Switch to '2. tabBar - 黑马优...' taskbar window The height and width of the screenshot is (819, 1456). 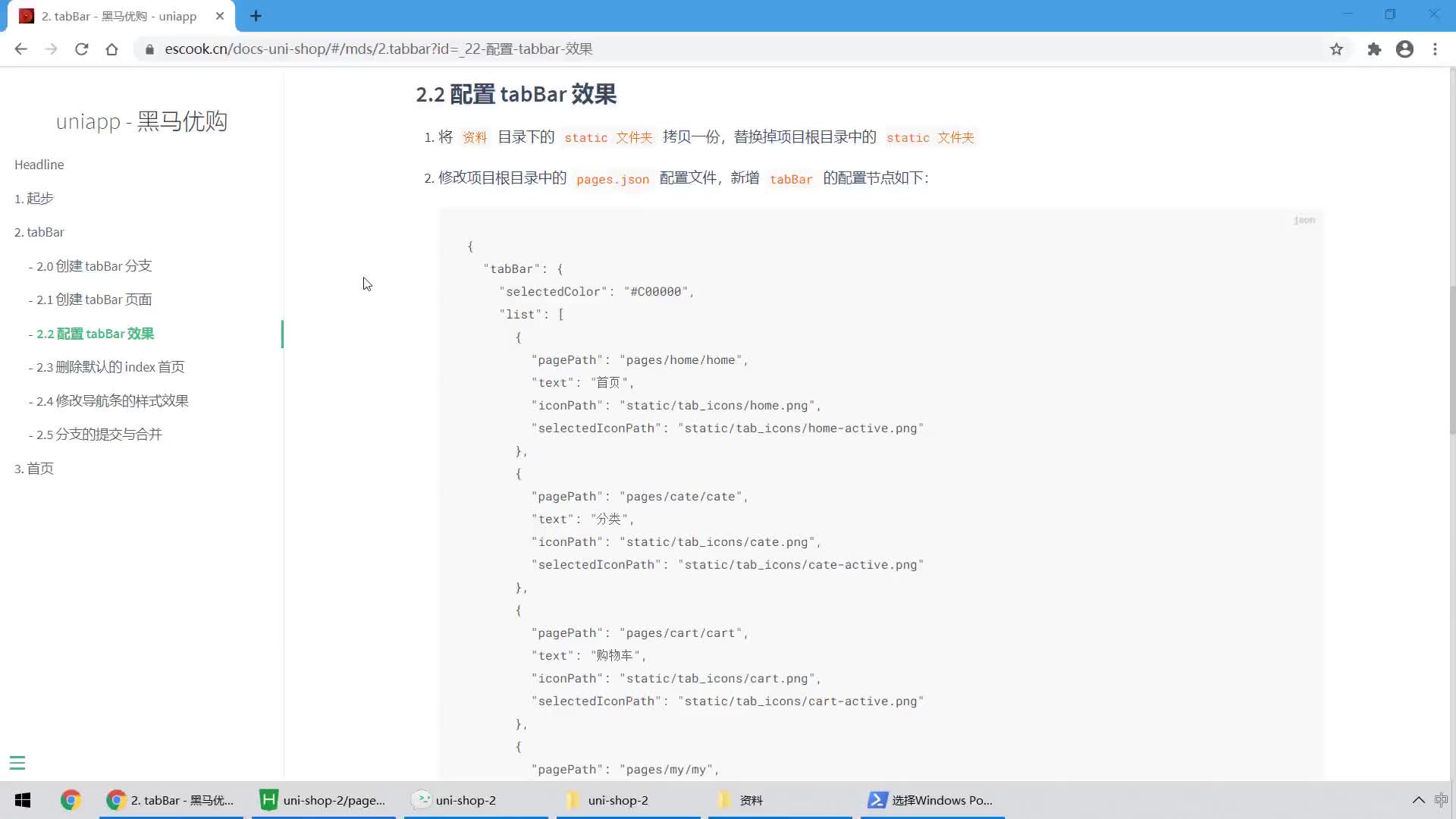(x=171, y=800)
